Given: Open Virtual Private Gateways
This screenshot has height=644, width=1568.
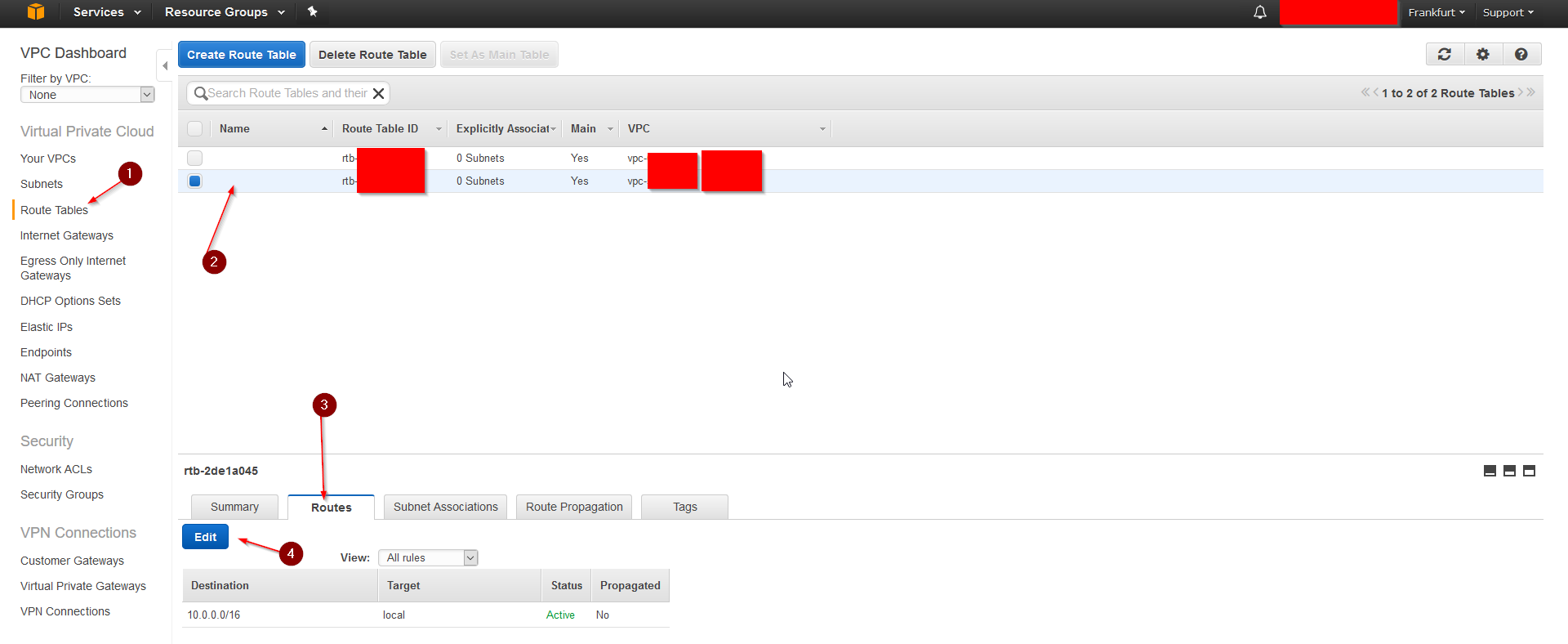Looking at the screenshot, I should tap(83, 586).
